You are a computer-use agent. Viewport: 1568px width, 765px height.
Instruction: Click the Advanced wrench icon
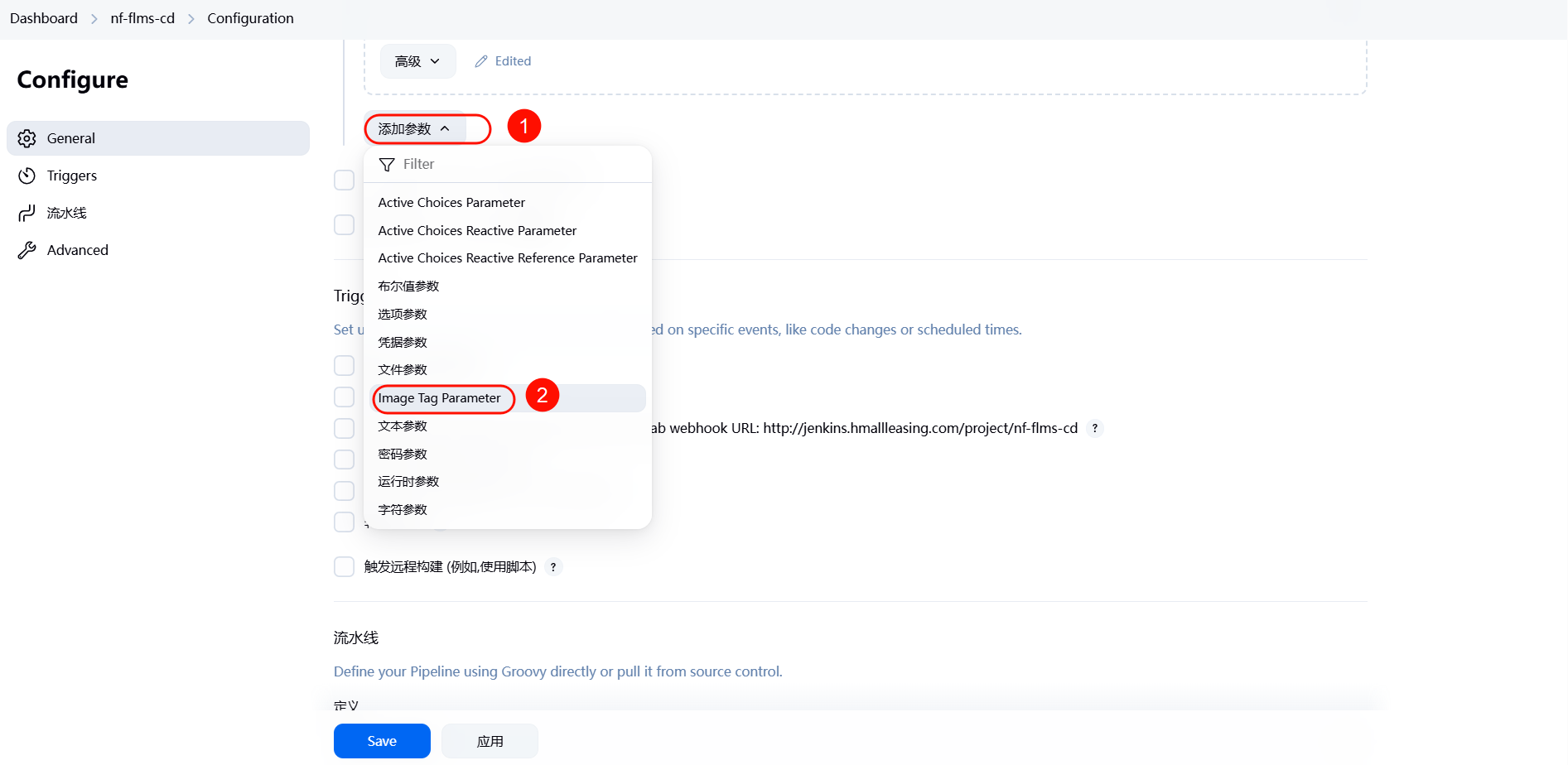27,250
